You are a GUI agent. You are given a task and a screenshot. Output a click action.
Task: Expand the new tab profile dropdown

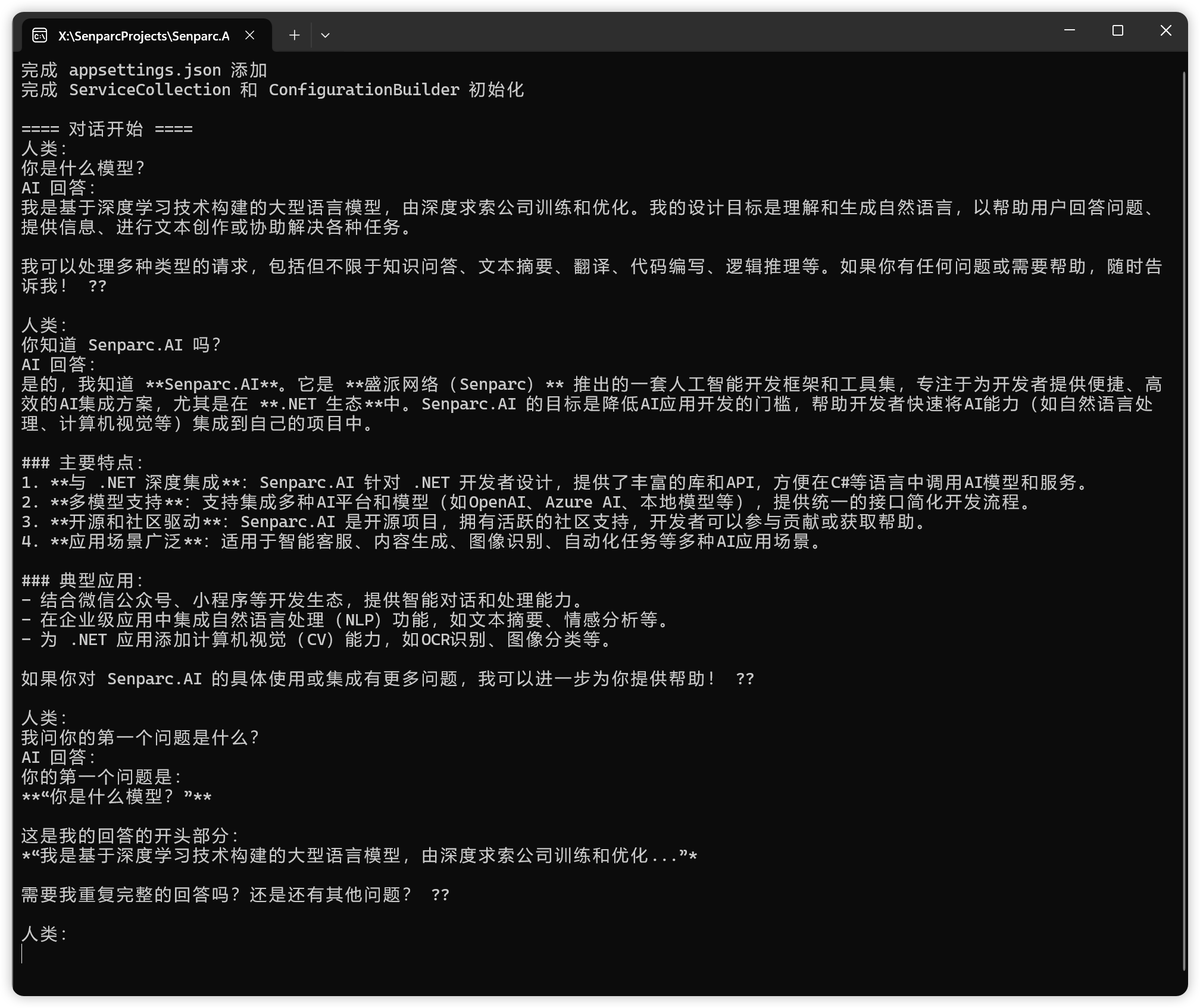coord(325,36)
